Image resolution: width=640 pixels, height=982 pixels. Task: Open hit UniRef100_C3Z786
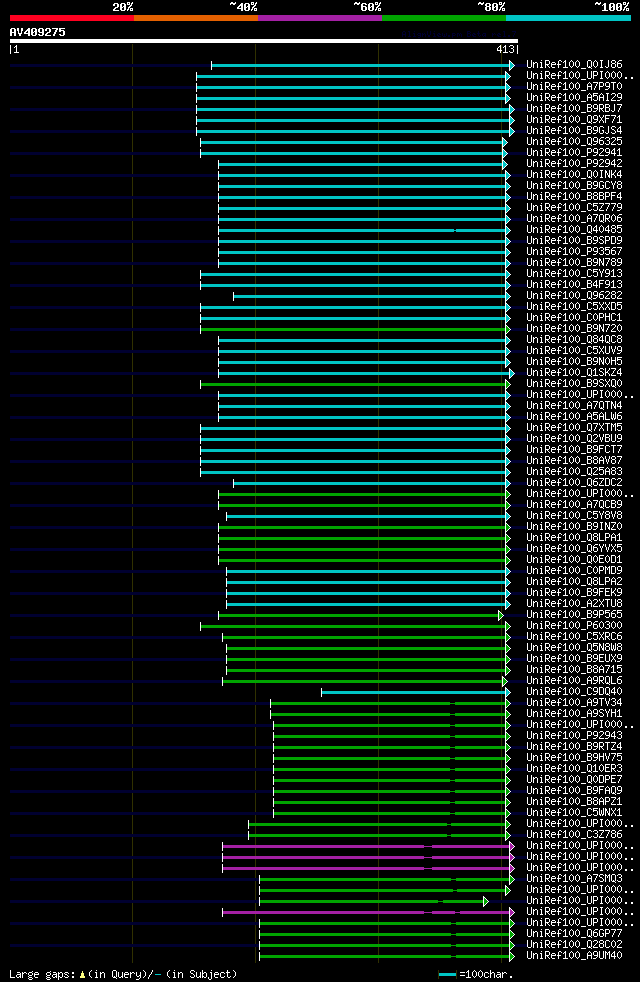point(574,835)
